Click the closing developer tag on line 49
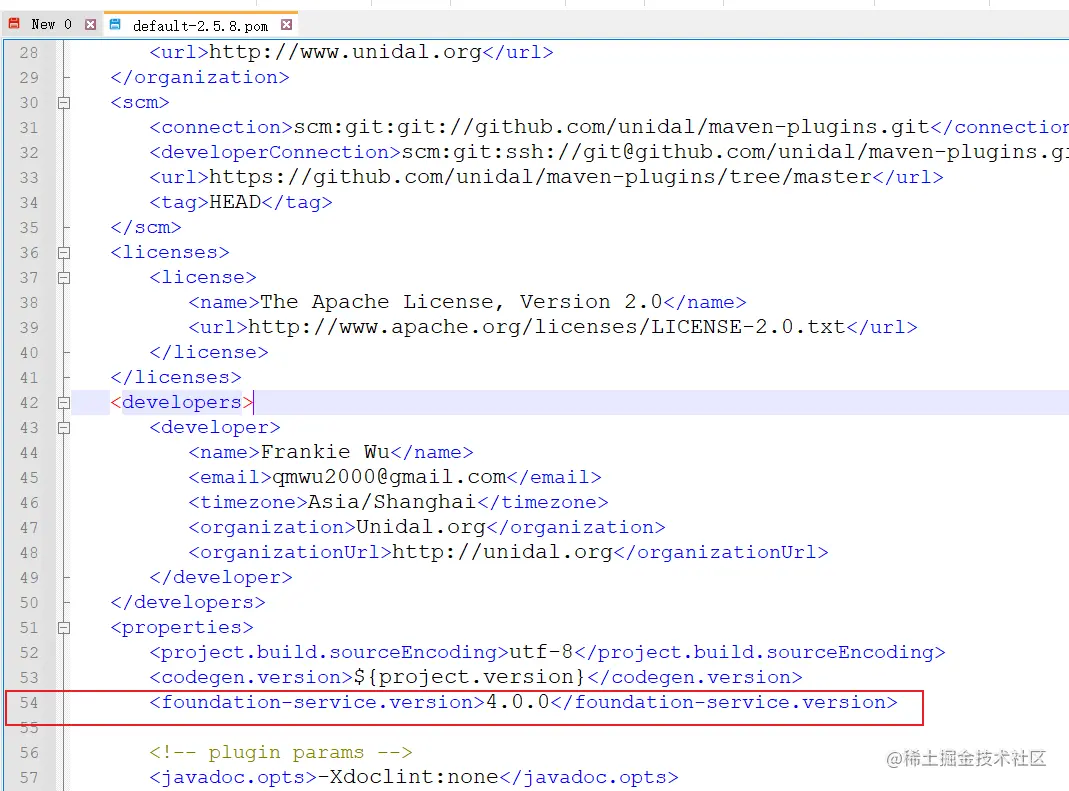 221,578
